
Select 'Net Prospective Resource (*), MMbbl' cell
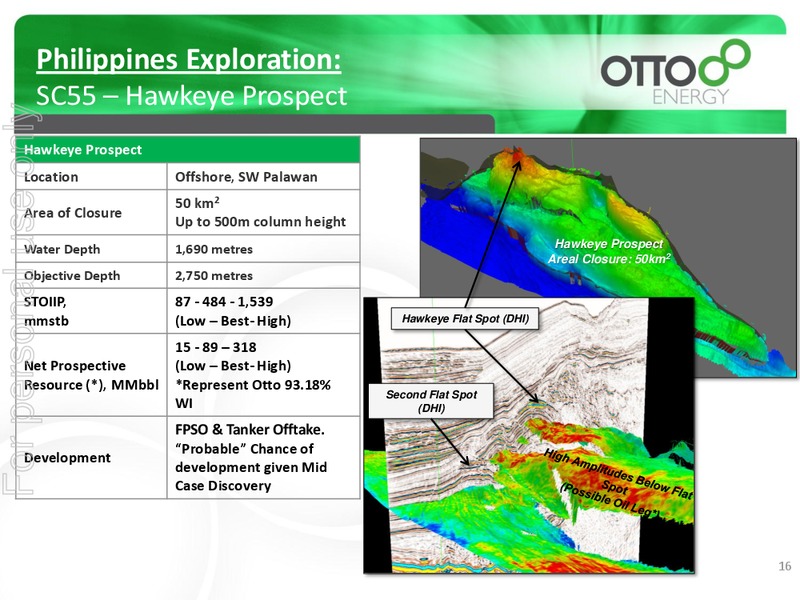(91, 375)
